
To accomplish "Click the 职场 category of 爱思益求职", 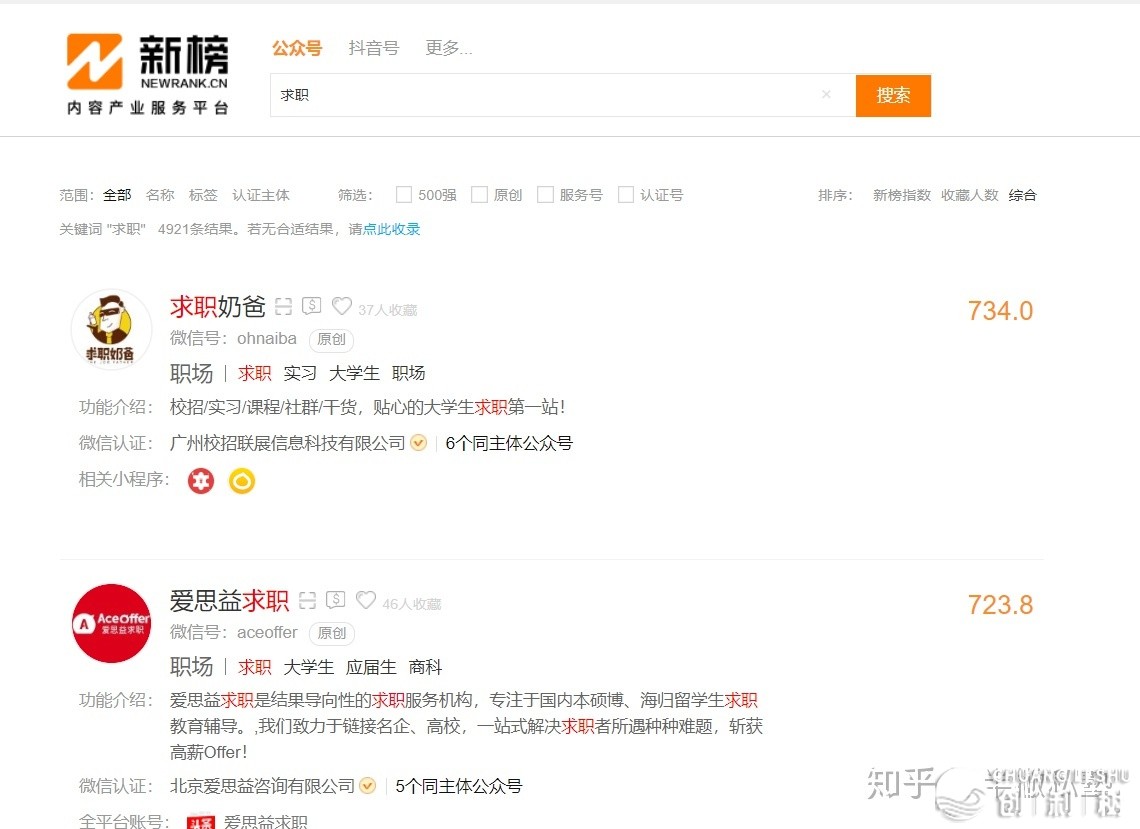I will [x=191, y=667].
